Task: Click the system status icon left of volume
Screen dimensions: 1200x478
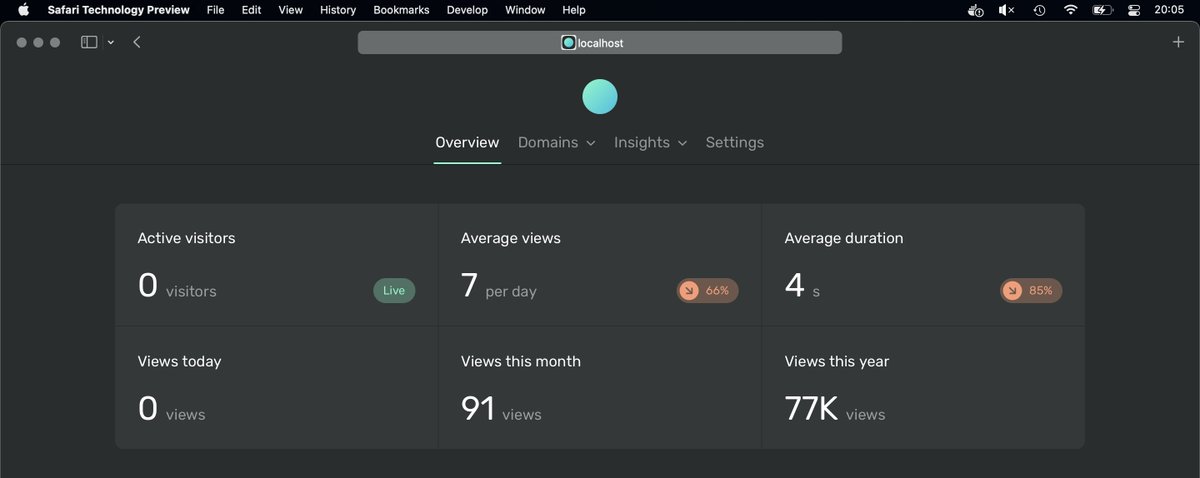Action: 976,10
